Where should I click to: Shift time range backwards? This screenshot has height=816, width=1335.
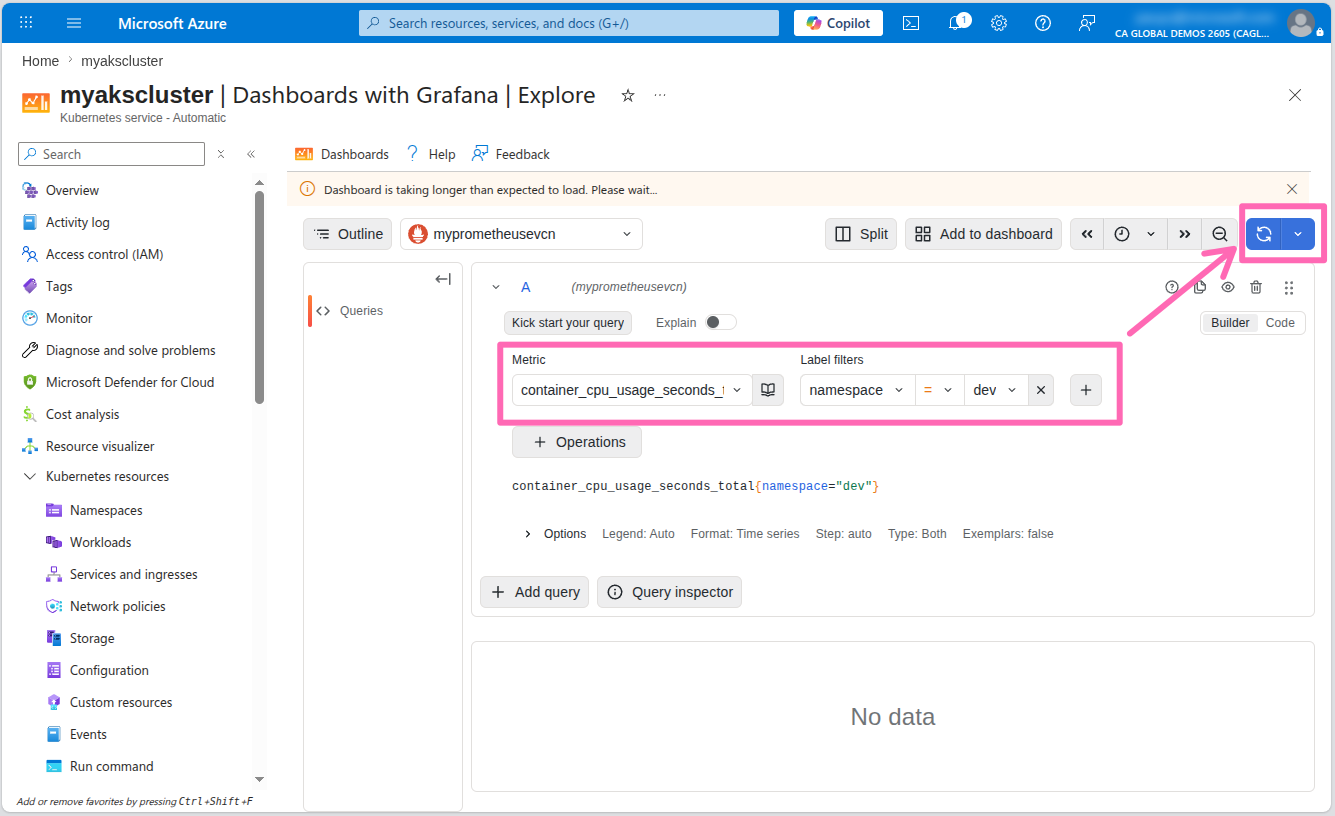coord(1087,234)
